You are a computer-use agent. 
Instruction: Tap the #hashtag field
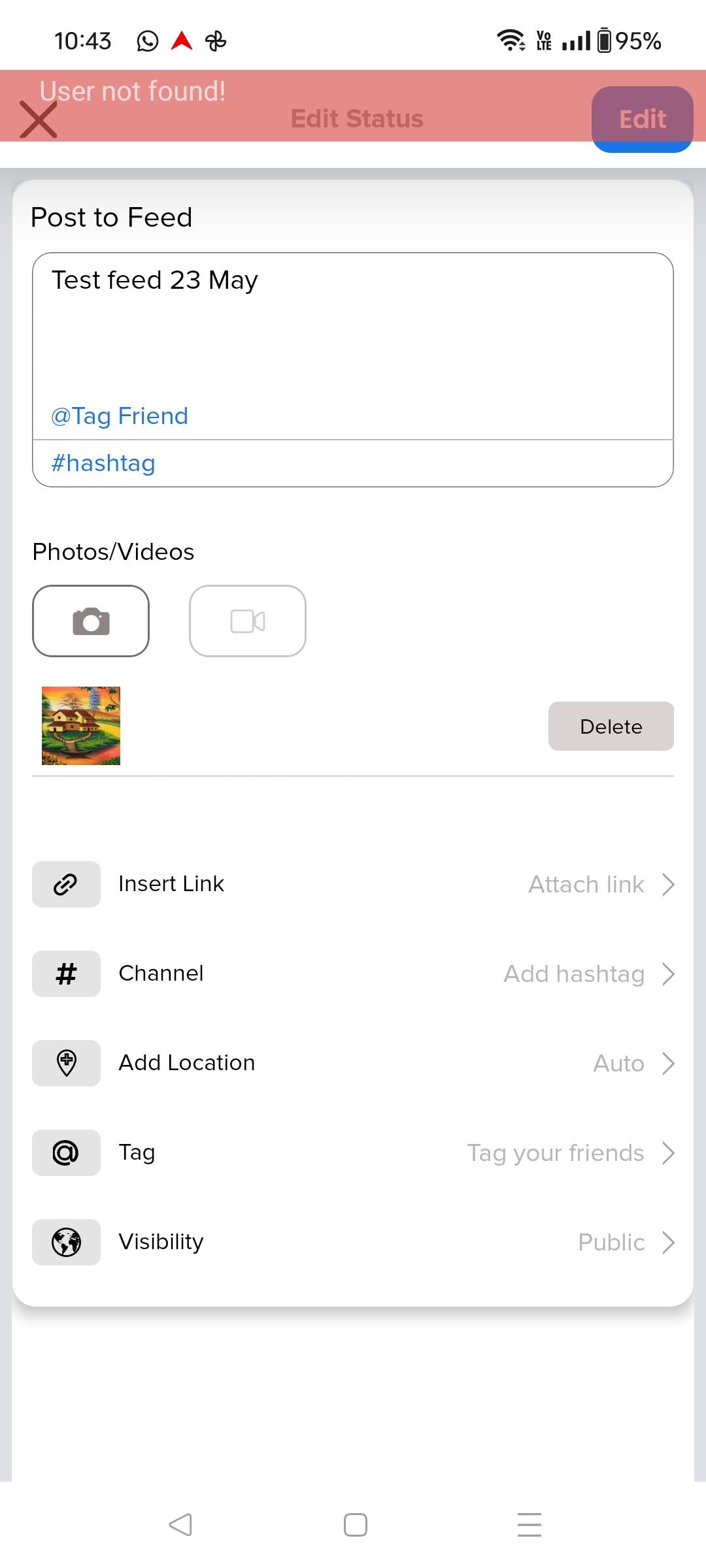tap(353, 463)
